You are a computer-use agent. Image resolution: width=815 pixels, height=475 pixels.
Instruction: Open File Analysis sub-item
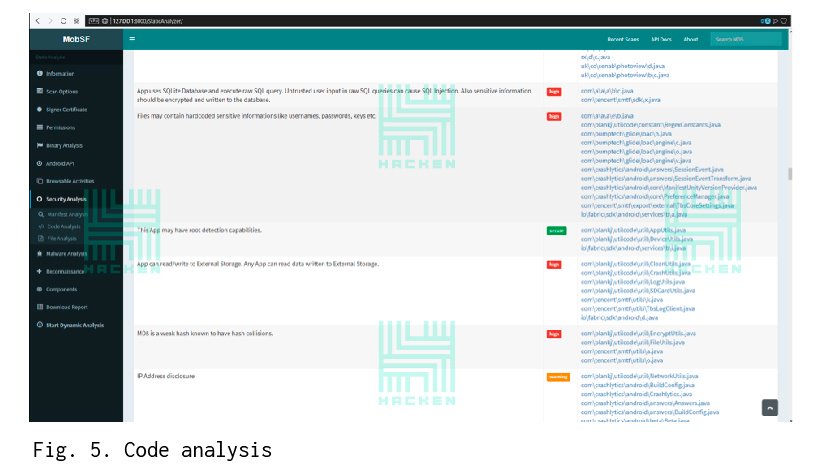pos(62,239)
